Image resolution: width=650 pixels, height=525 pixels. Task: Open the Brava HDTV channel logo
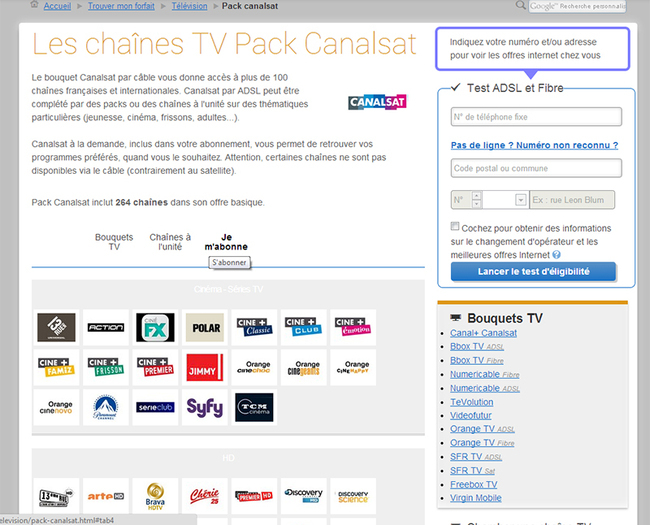(x=155, y=496)
